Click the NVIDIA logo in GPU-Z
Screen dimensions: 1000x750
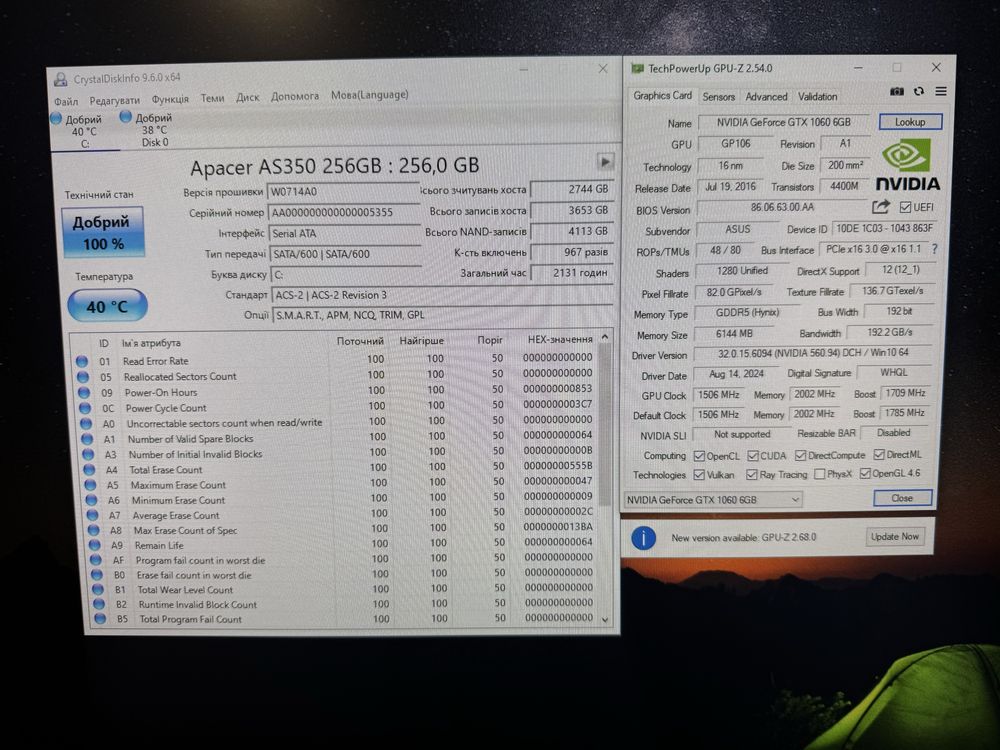(x=907, y=166)
